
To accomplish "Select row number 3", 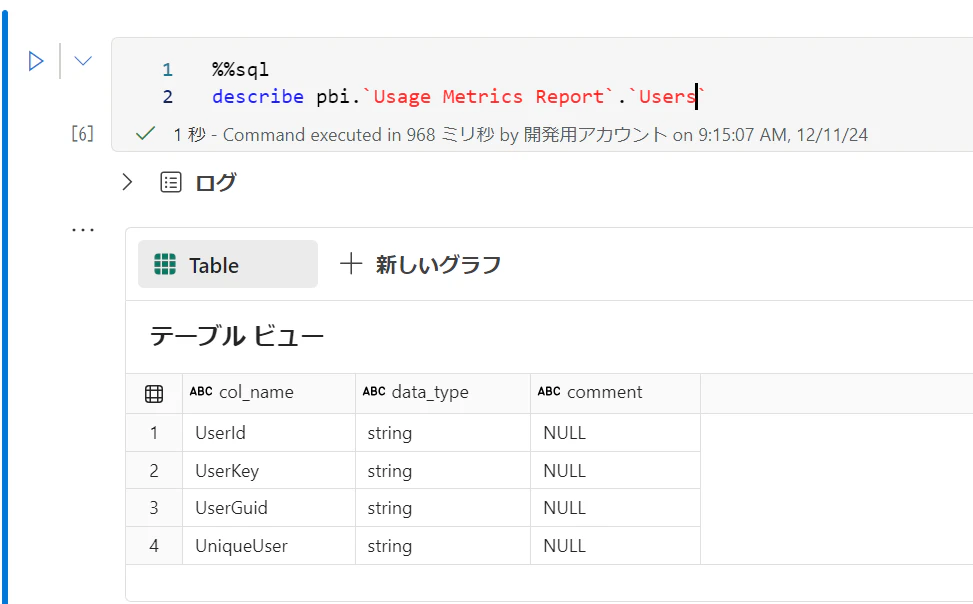I will (154, 508).
